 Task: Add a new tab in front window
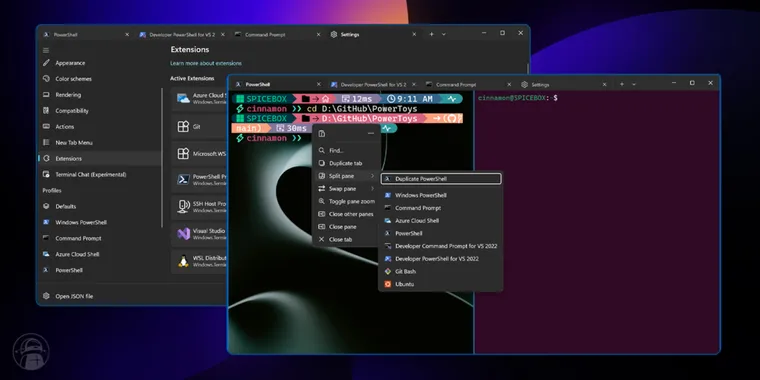click(622, 84)
